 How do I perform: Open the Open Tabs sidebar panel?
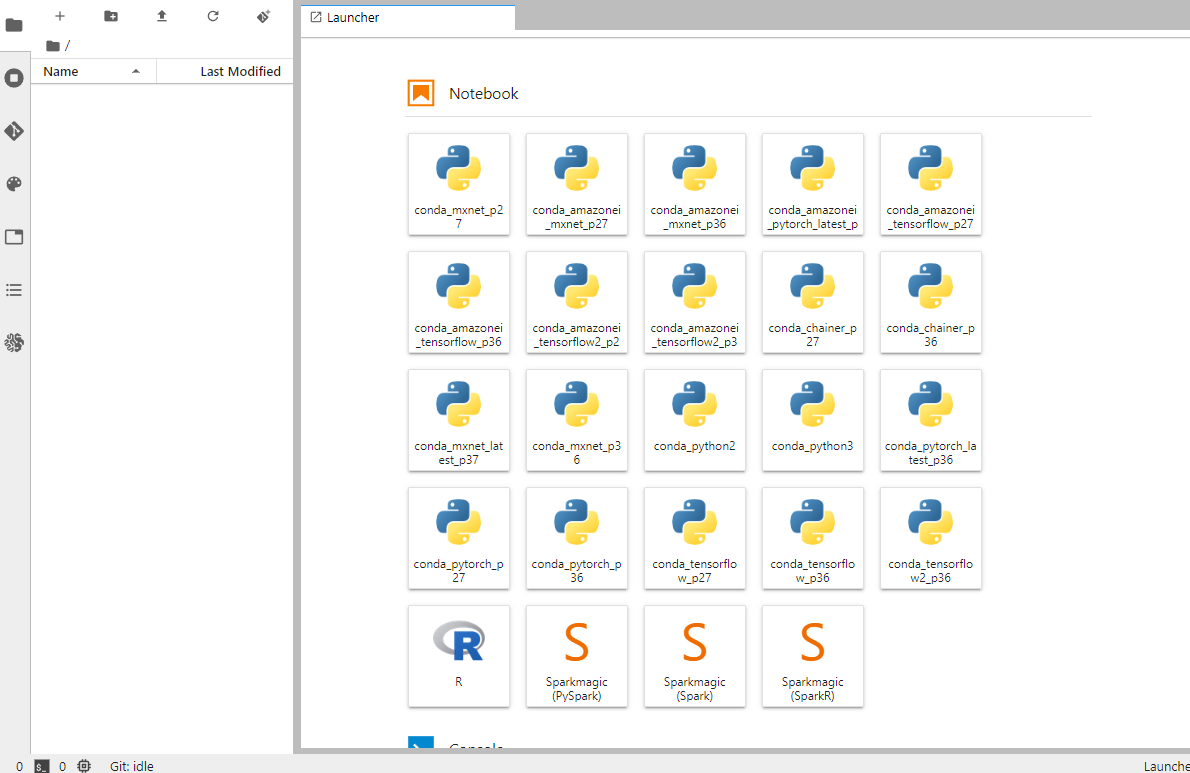click(14, 237)
